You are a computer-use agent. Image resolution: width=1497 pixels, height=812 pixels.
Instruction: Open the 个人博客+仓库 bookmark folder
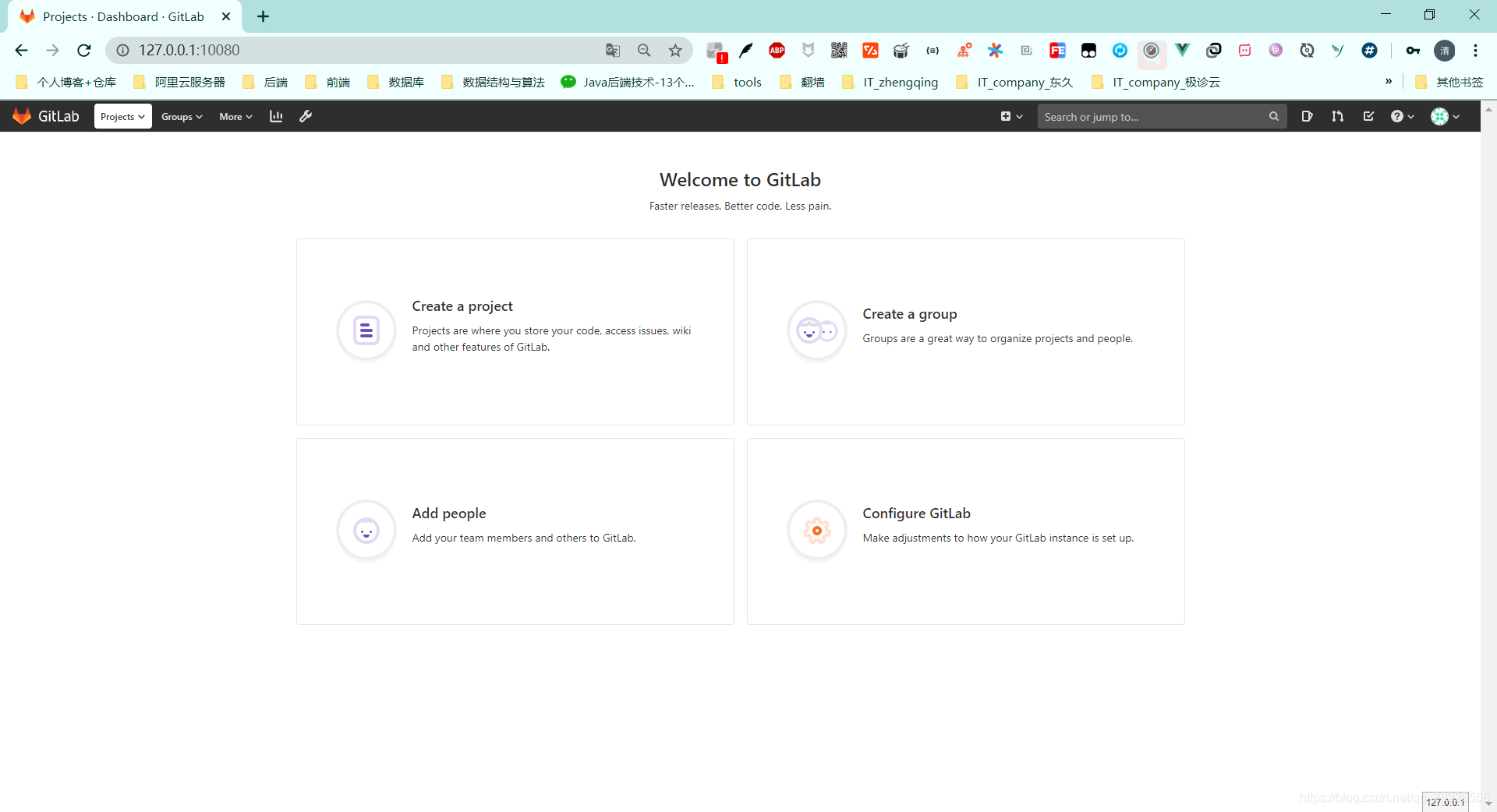point(66,82)
